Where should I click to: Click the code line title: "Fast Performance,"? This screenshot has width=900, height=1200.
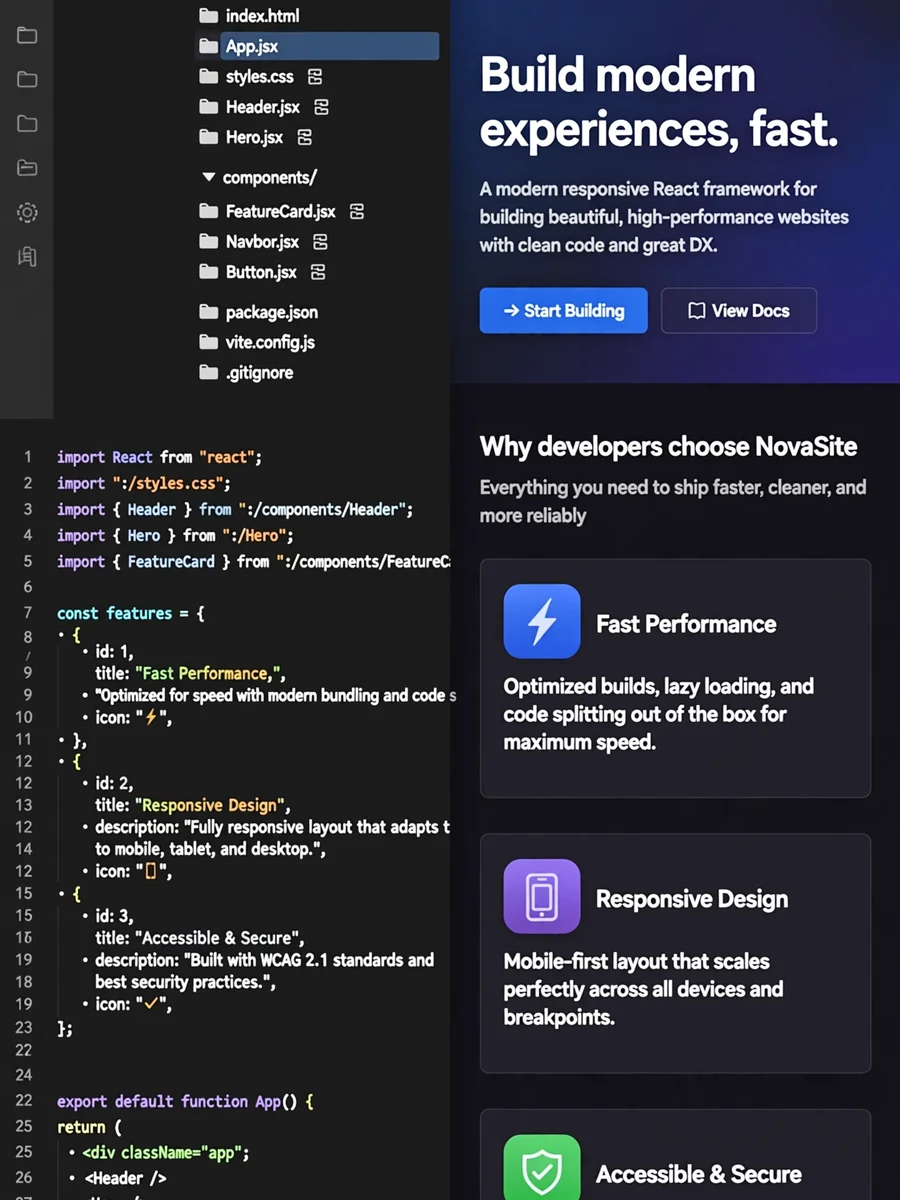191,673
